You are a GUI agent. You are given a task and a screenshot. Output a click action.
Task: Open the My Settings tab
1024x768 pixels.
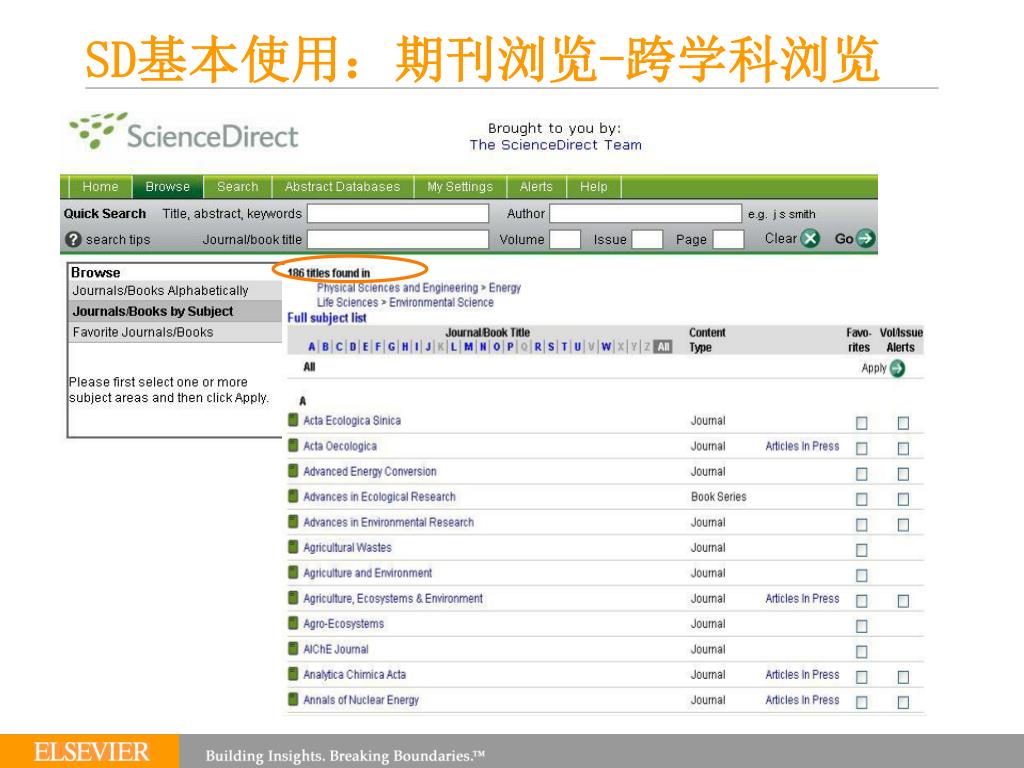click(x=460, y=187)
